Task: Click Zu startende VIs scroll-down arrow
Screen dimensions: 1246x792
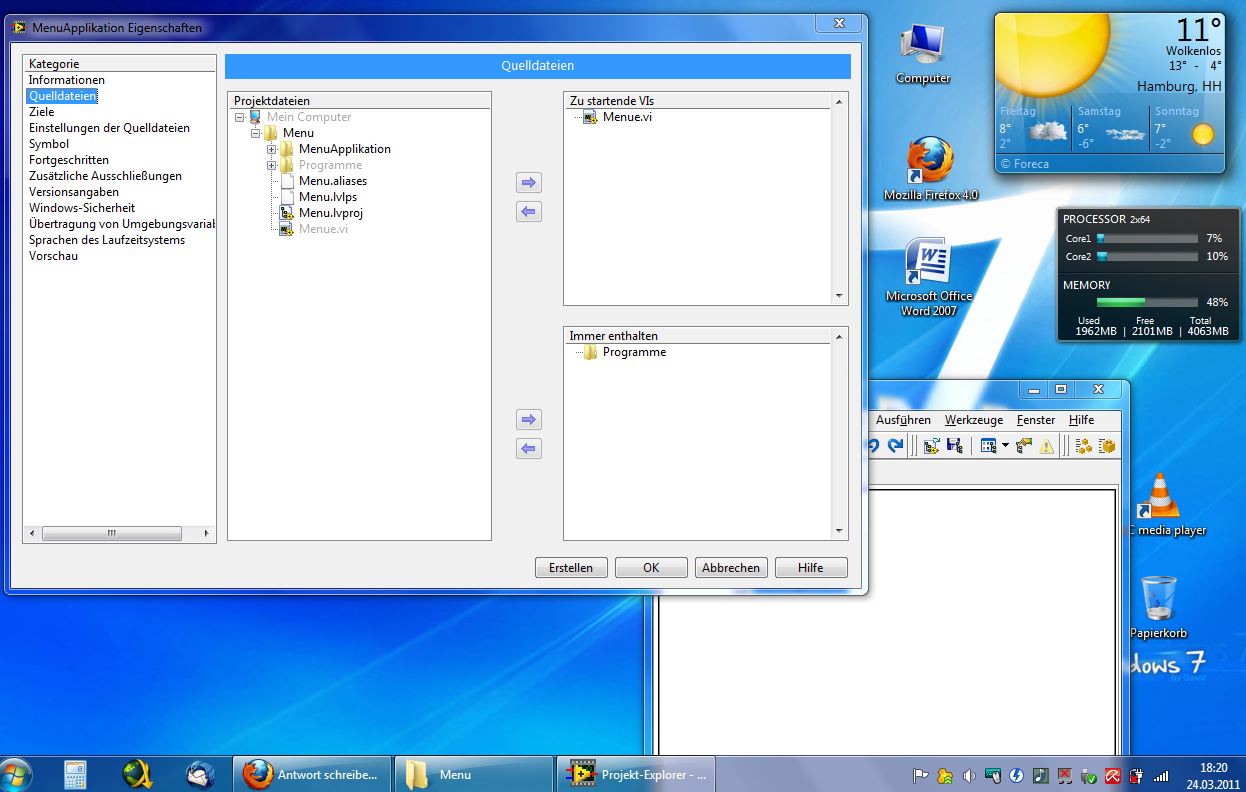Action: coord(839,296)
